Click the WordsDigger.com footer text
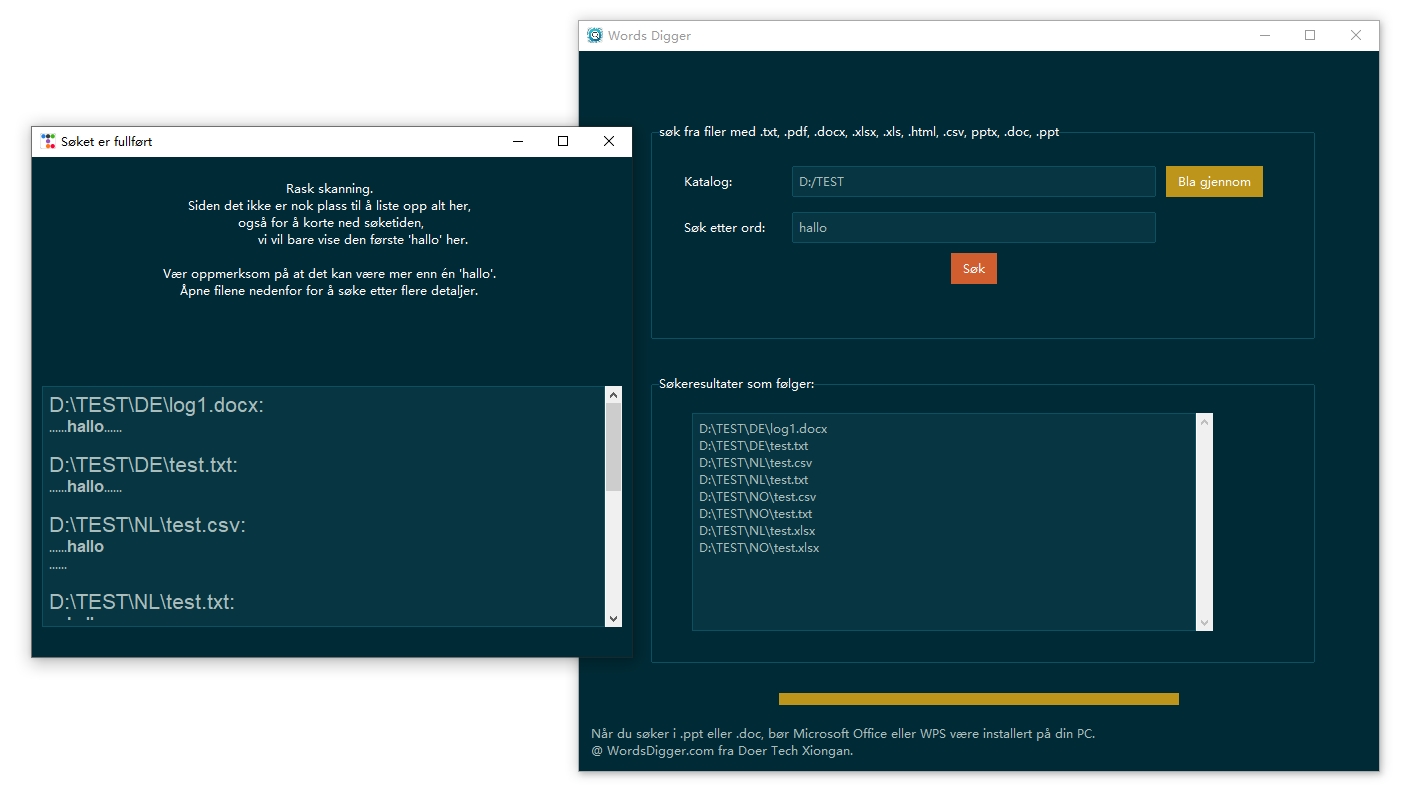The width and height of the screenshot is (1411, 807). (x=722, y=751)
